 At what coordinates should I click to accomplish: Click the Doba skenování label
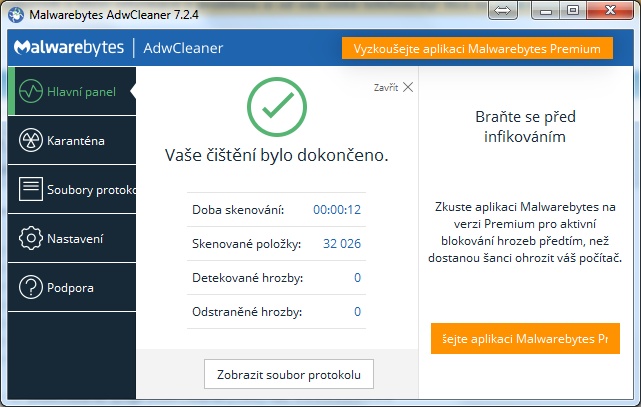tap(238, 210)
